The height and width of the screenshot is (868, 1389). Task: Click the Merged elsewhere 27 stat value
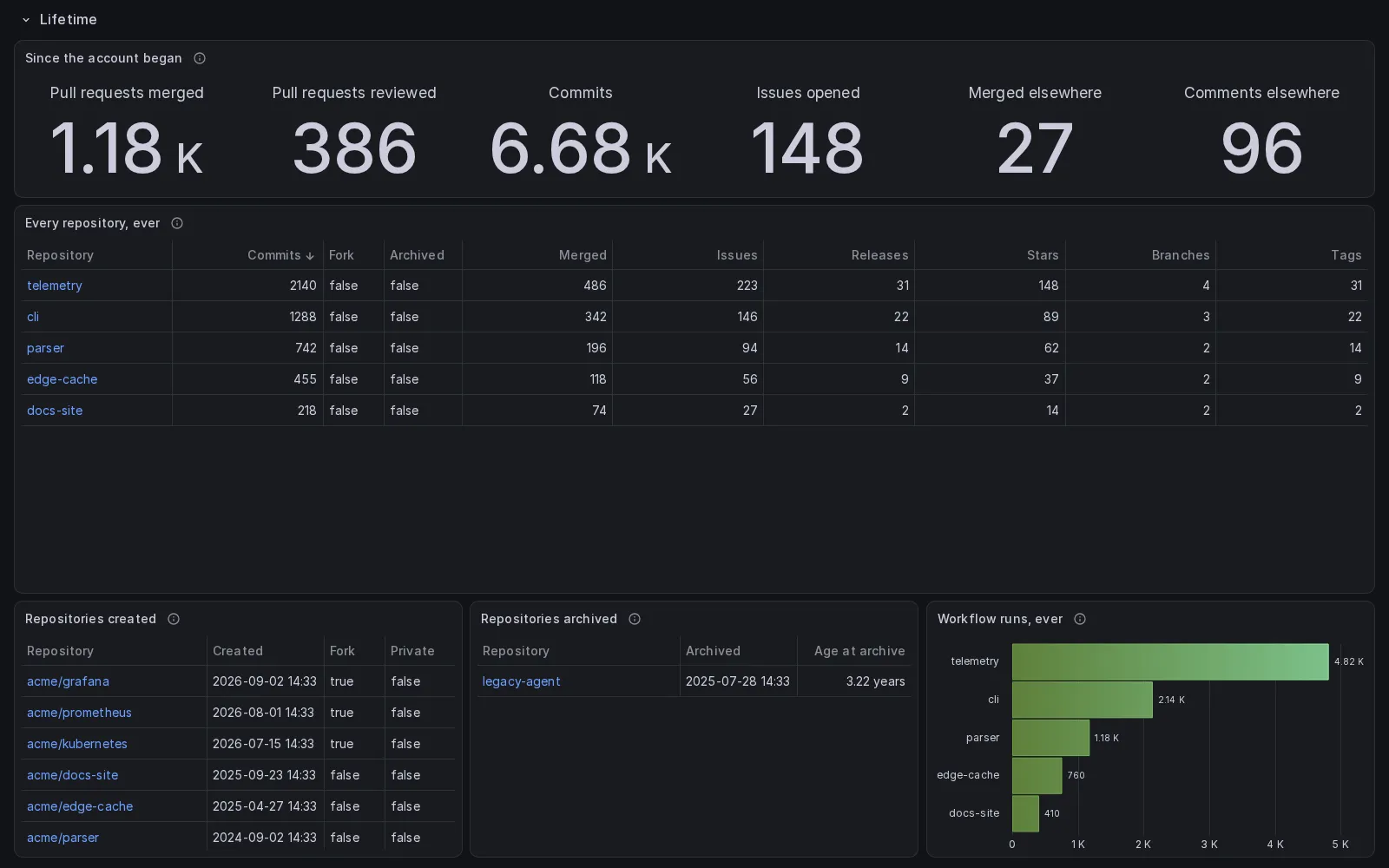pyautogui.click(x=1035, y=148)
